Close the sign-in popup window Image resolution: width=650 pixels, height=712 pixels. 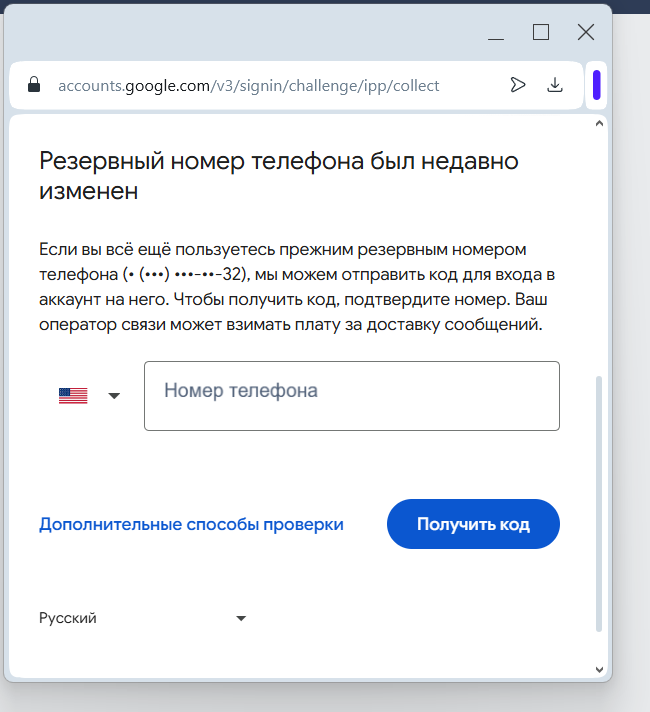(x=586, y=32)
